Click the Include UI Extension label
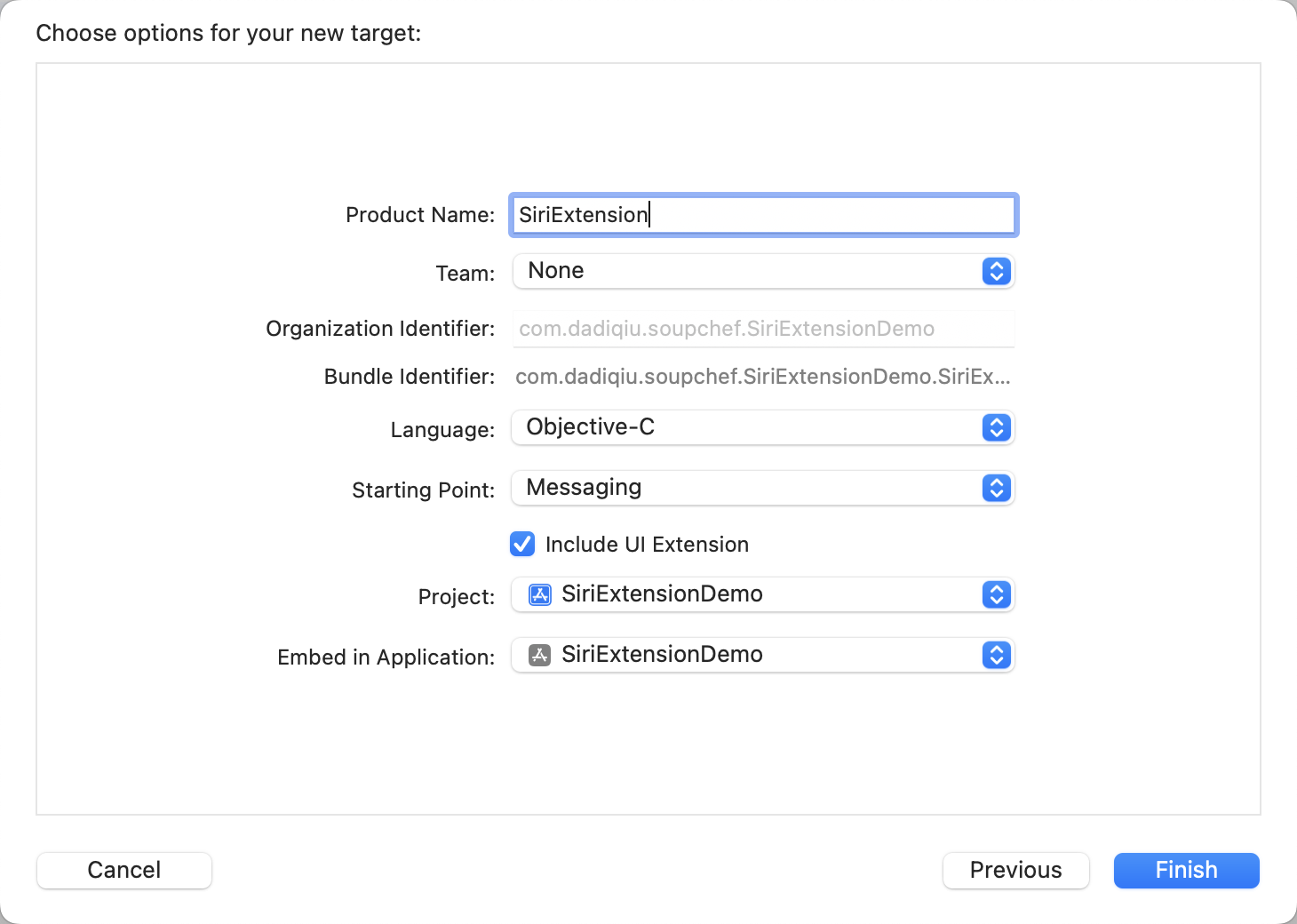This screenshot has height=924, width=1297. coord(647,545)
